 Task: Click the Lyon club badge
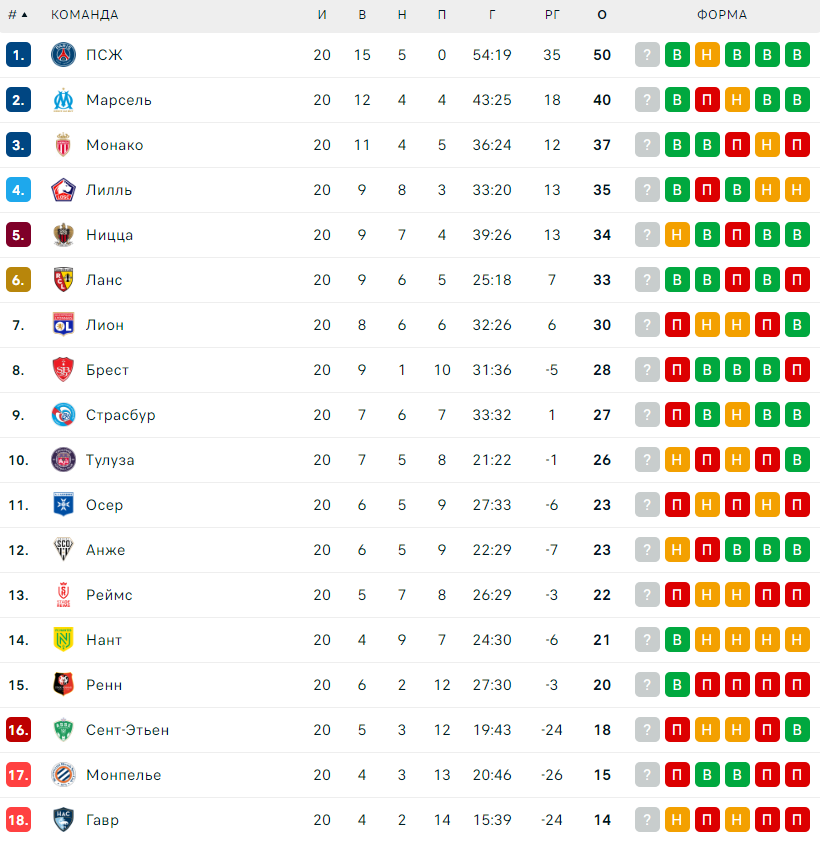click(x=64, y=325)
